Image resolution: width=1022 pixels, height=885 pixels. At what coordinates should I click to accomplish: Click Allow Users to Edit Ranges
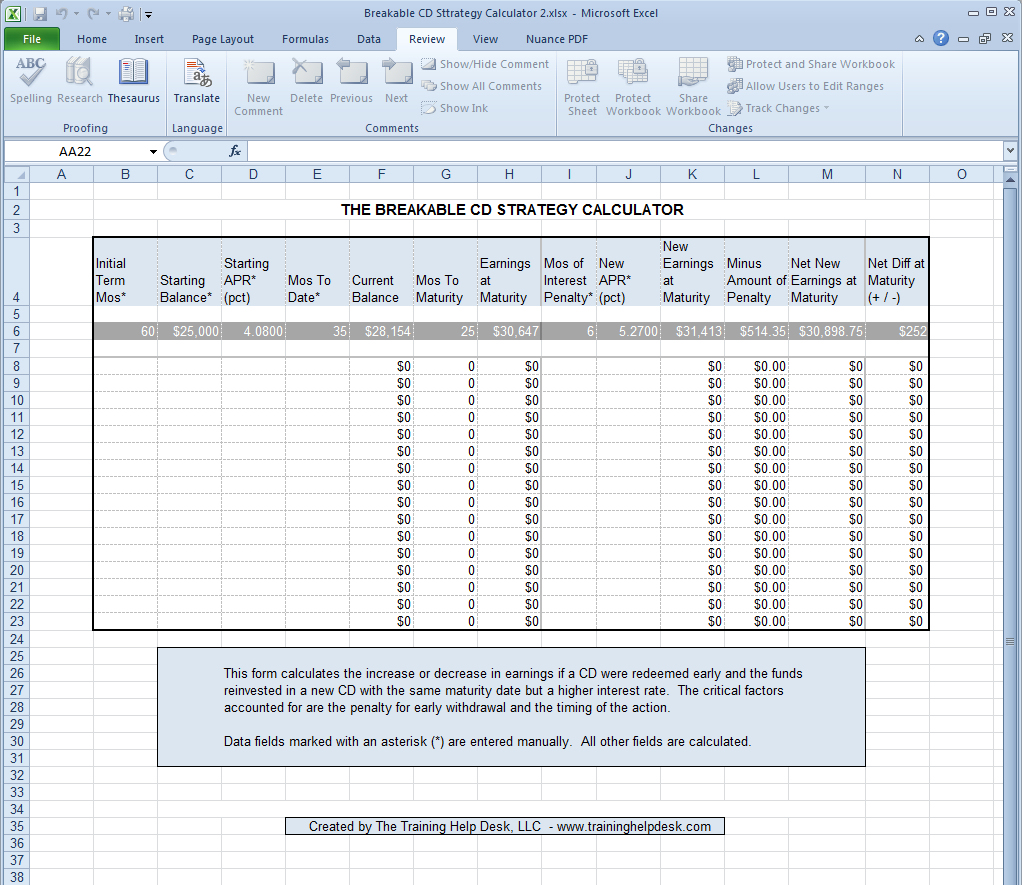[806, 86]
